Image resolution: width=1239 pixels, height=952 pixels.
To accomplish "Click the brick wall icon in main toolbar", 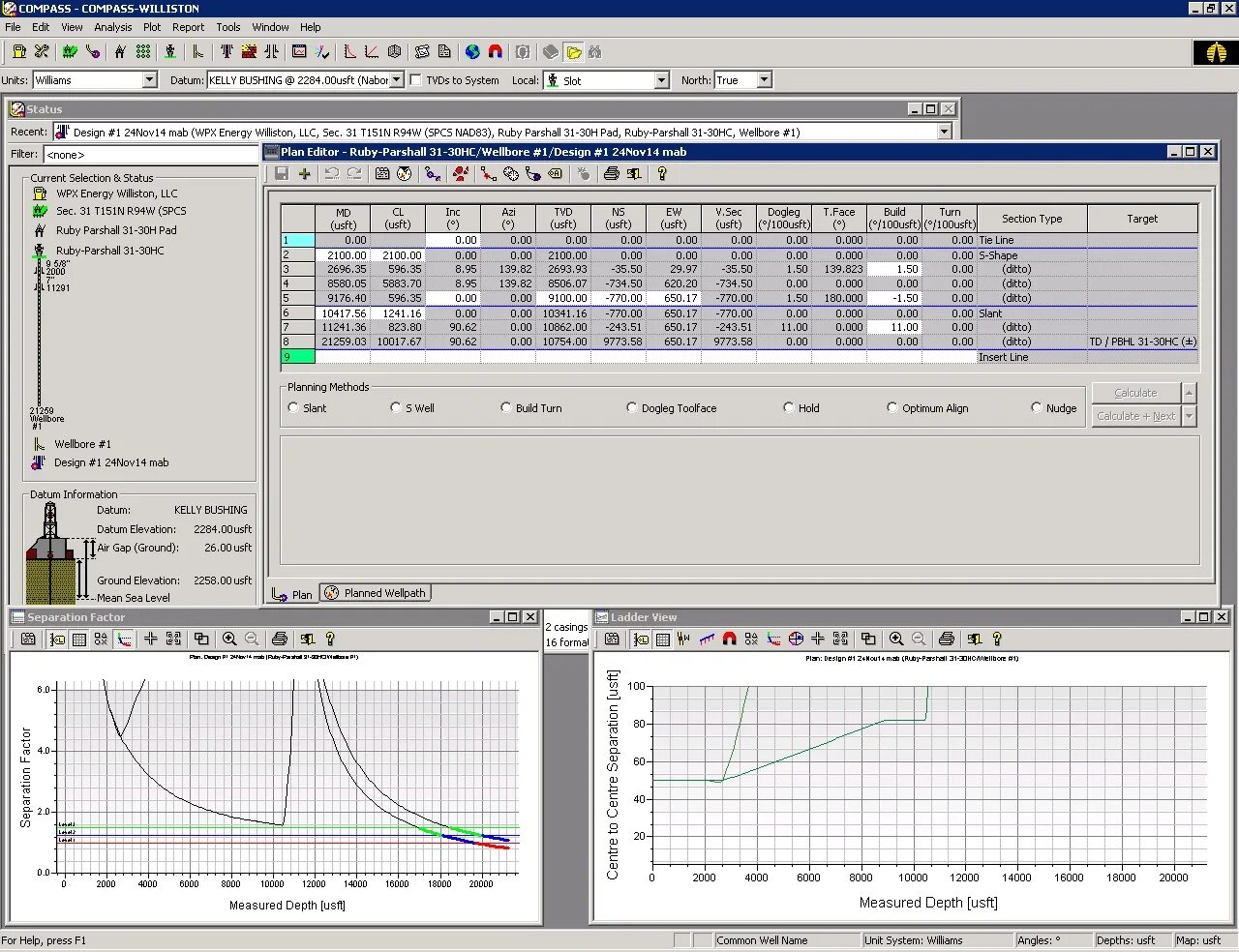I will 249,52.
